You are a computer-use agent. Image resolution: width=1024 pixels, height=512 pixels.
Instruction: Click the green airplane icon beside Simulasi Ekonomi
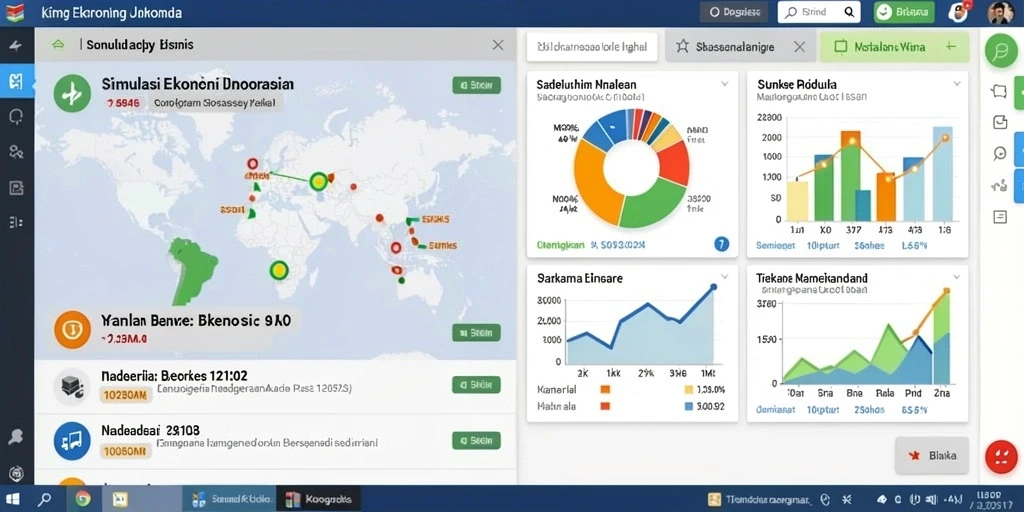pos(71,93)
